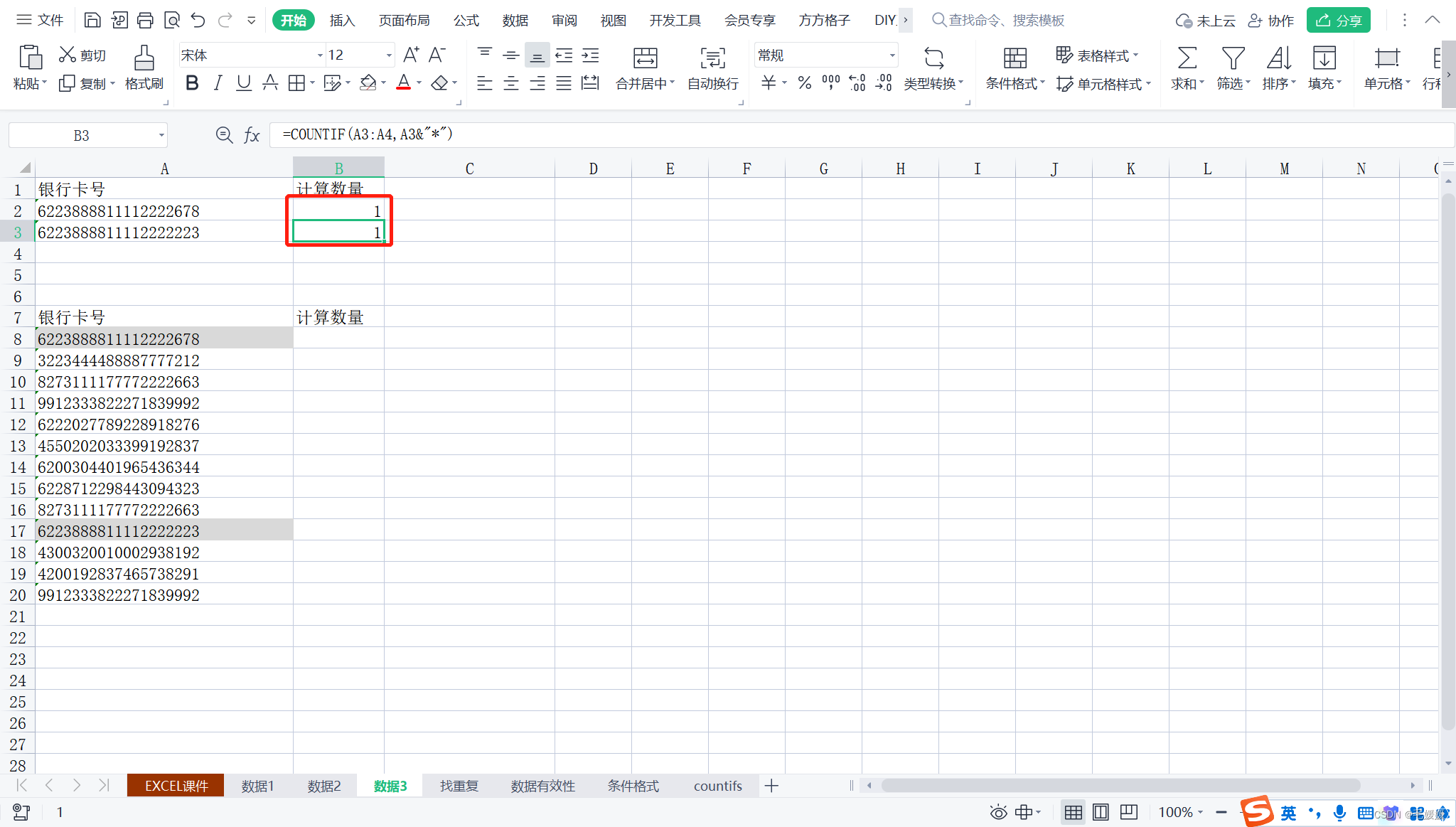Select cell A8 with the bank card number
This screenshot has width=1456, height=827.
pos(164,339)
